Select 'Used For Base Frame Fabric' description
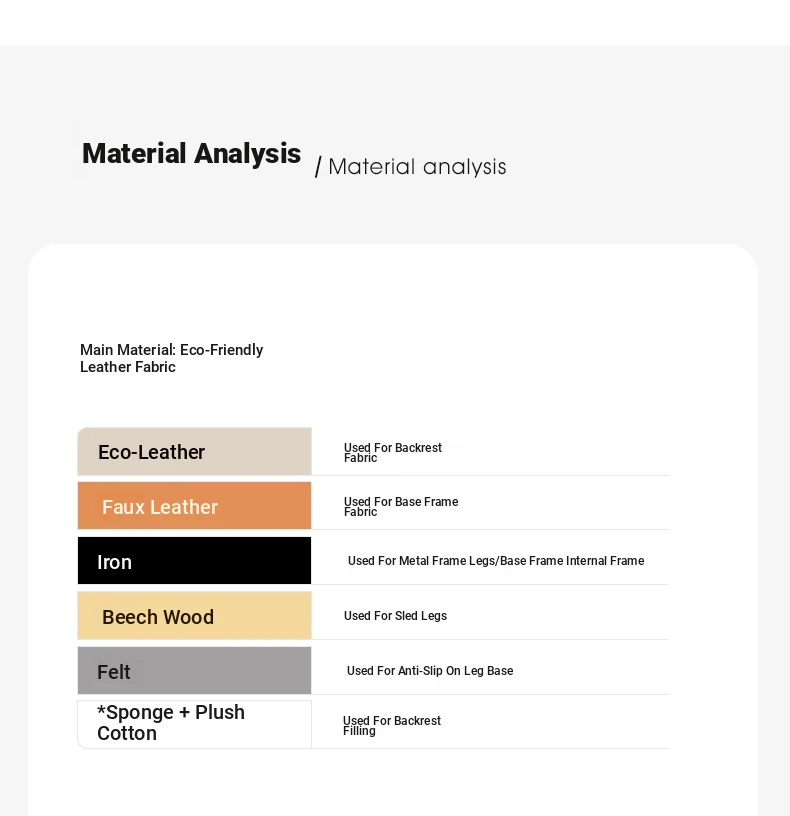Image resolution: width=790 pixels, height=816 pixels. click(x=401, y=506)
